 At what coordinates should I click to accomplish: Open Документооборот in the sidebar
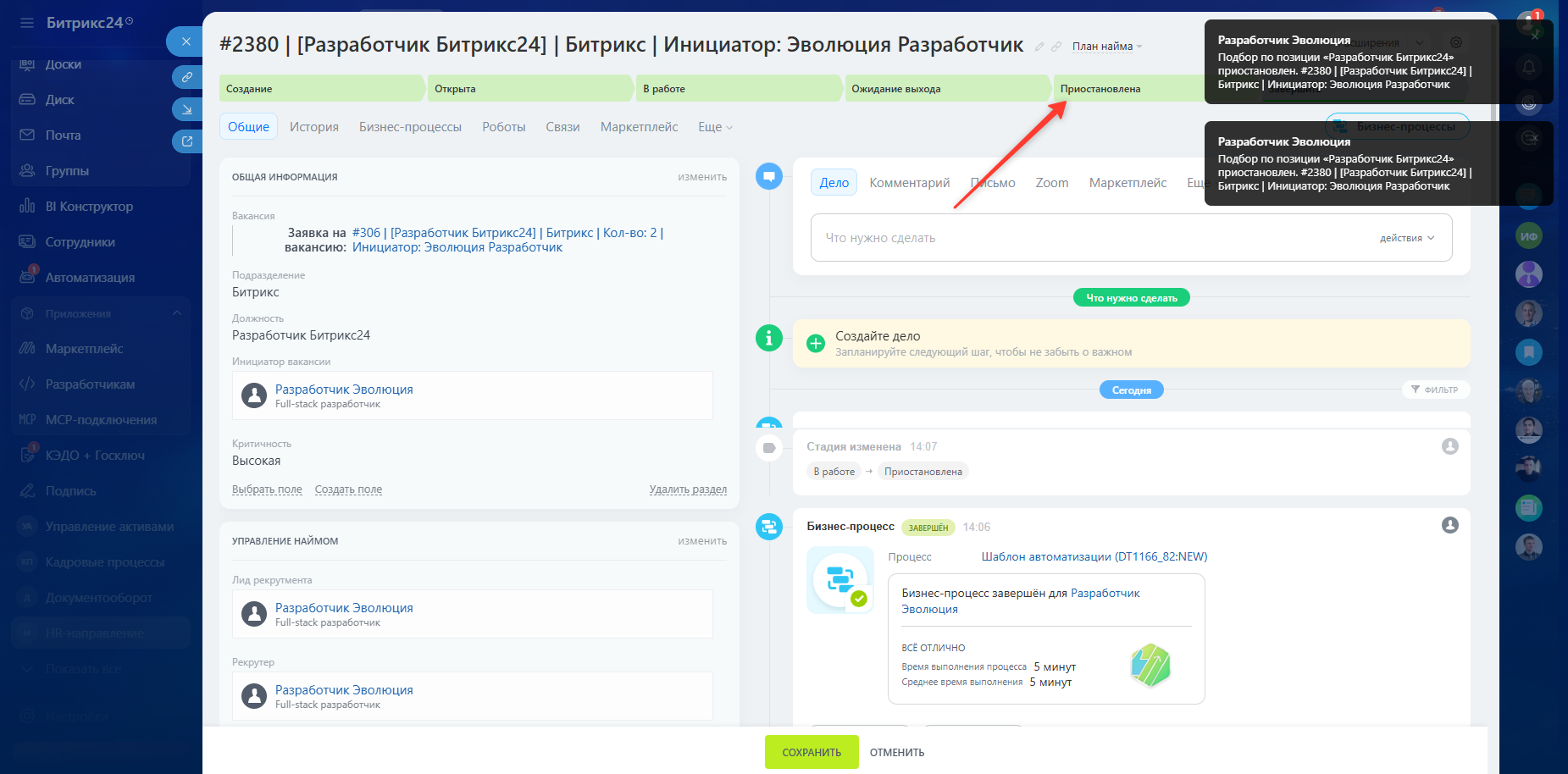coord(99,598)
